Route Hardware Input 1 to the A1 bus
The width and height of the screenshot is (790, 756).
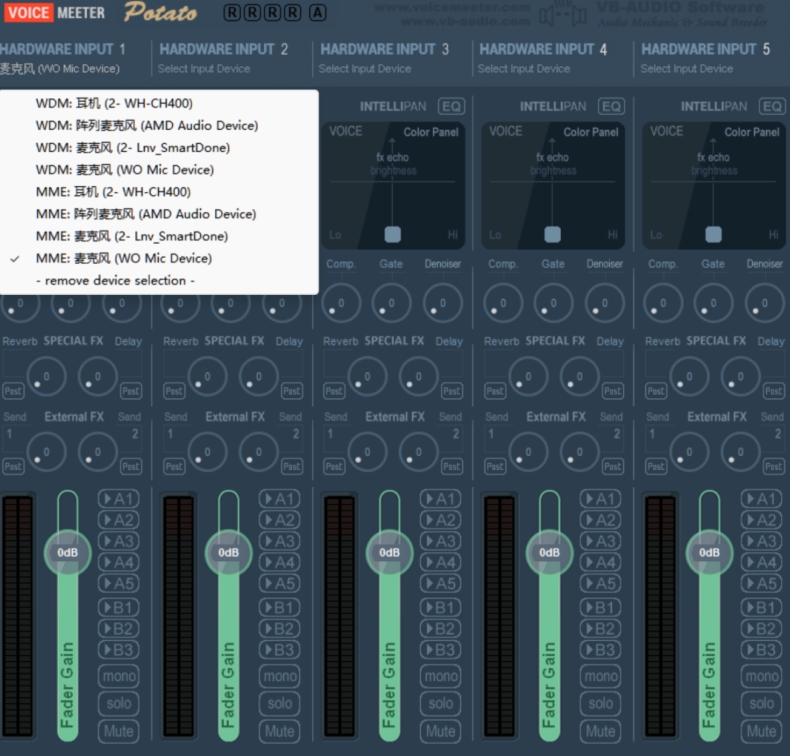pos(118,499)
